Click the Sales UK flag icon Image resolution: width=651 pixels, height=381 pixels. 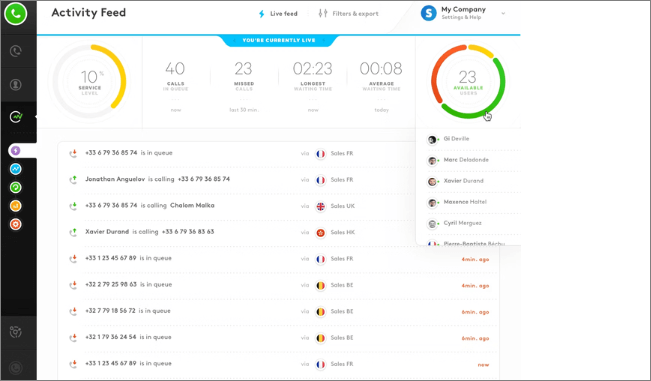click(x=321, y=206)
